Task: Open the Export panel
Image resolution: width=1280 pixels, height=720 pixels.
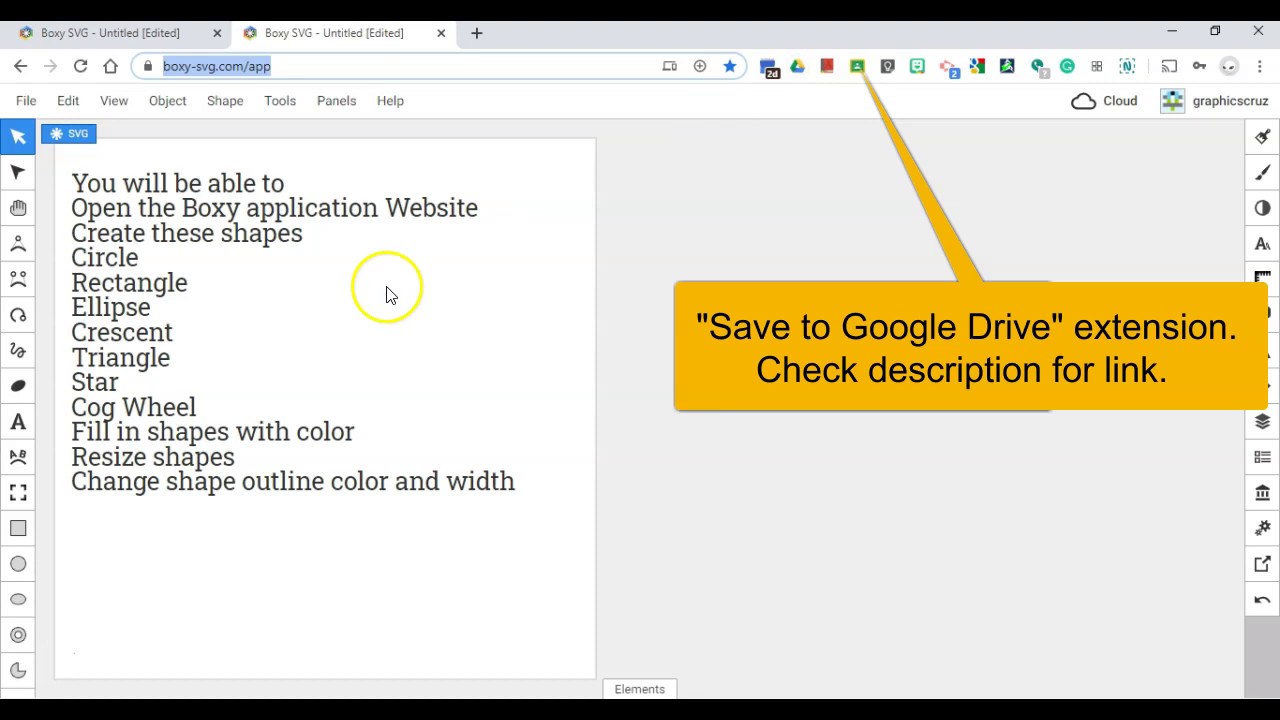Action: click(1262, 564)
